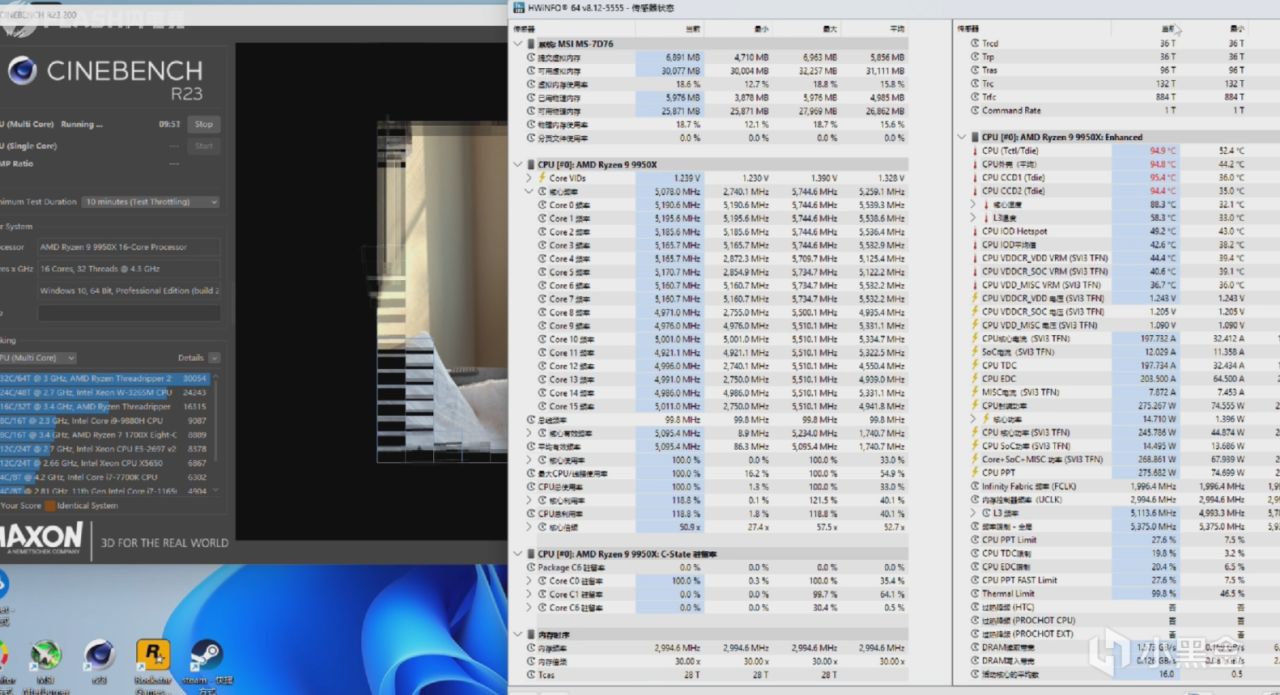Open the CPU (Multi Core) ranking dropdown
1280x695 pixels.
38,358
